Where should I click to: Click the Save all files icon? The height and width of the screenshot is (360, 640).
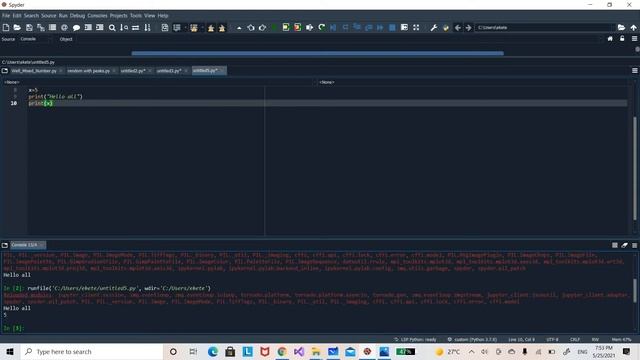[x=41, y=27]
